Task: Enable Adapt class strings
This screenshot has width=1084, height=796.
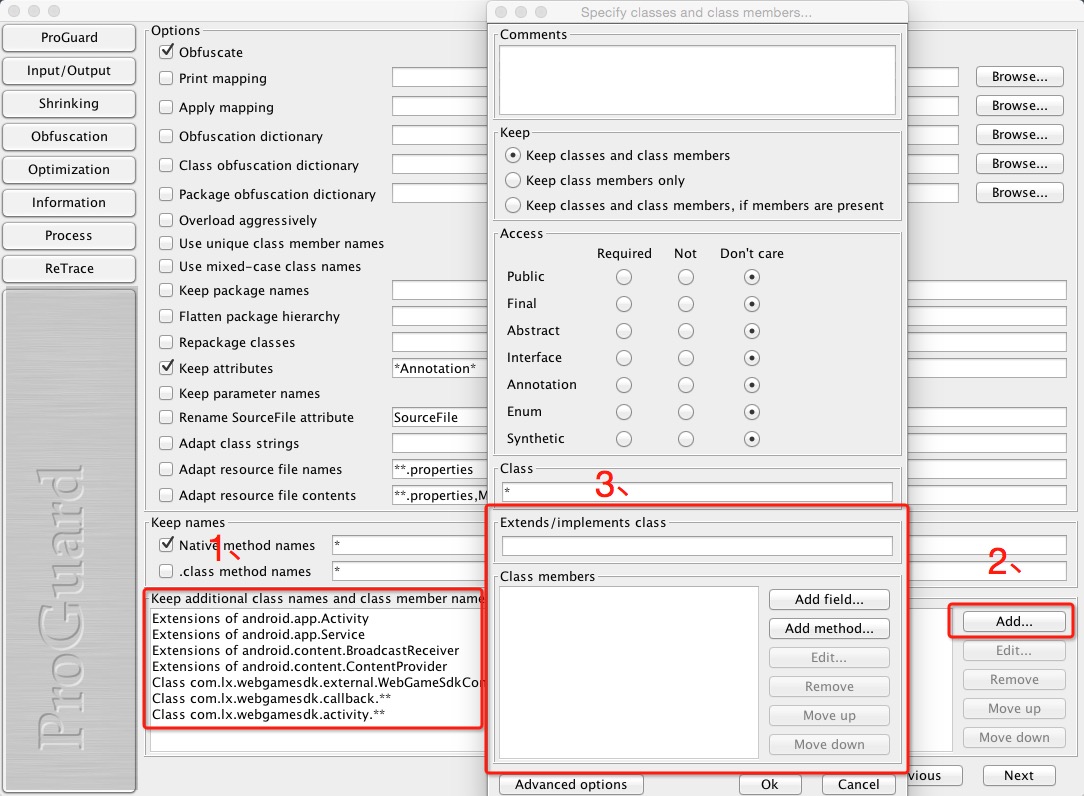Action: click(166, 443)
